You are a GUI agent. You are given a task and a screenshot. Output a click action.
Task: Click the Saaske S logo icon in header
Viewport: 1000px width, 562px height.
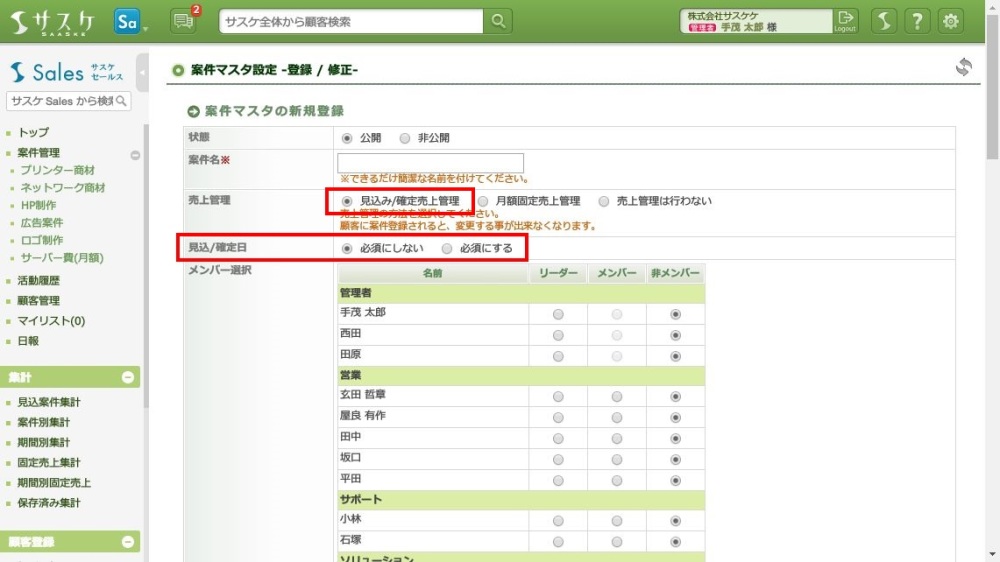click(x=883, y=21)
